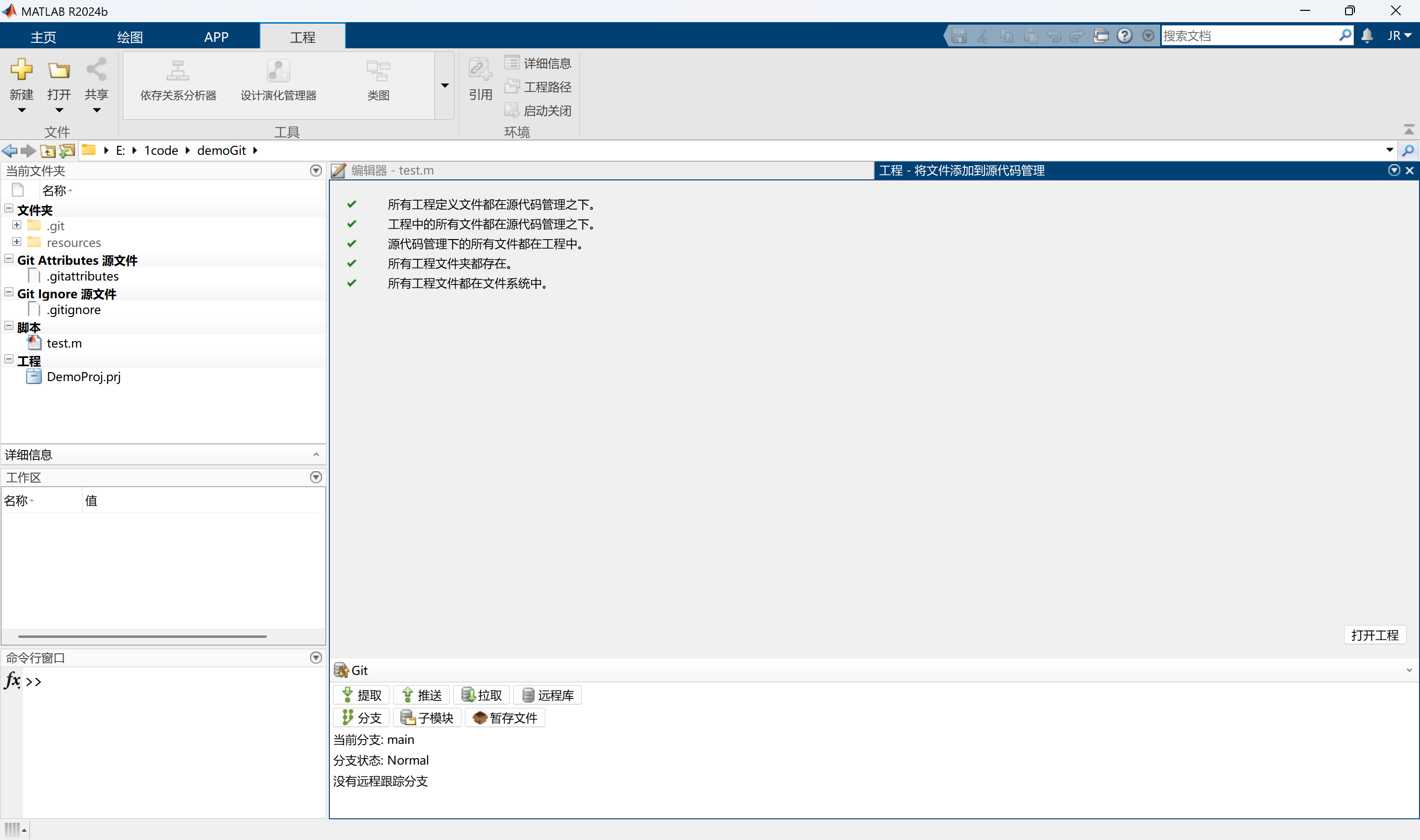The image size is (1420, 840).
Task: Switch to the 主页 ribbon tab
Action: [43, 36]
